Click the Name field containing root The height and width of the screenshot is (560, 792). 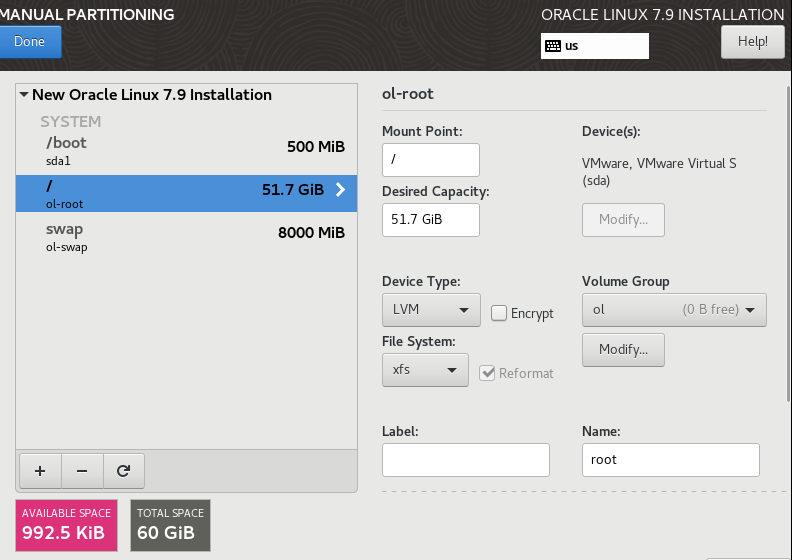tap(671, 460)
